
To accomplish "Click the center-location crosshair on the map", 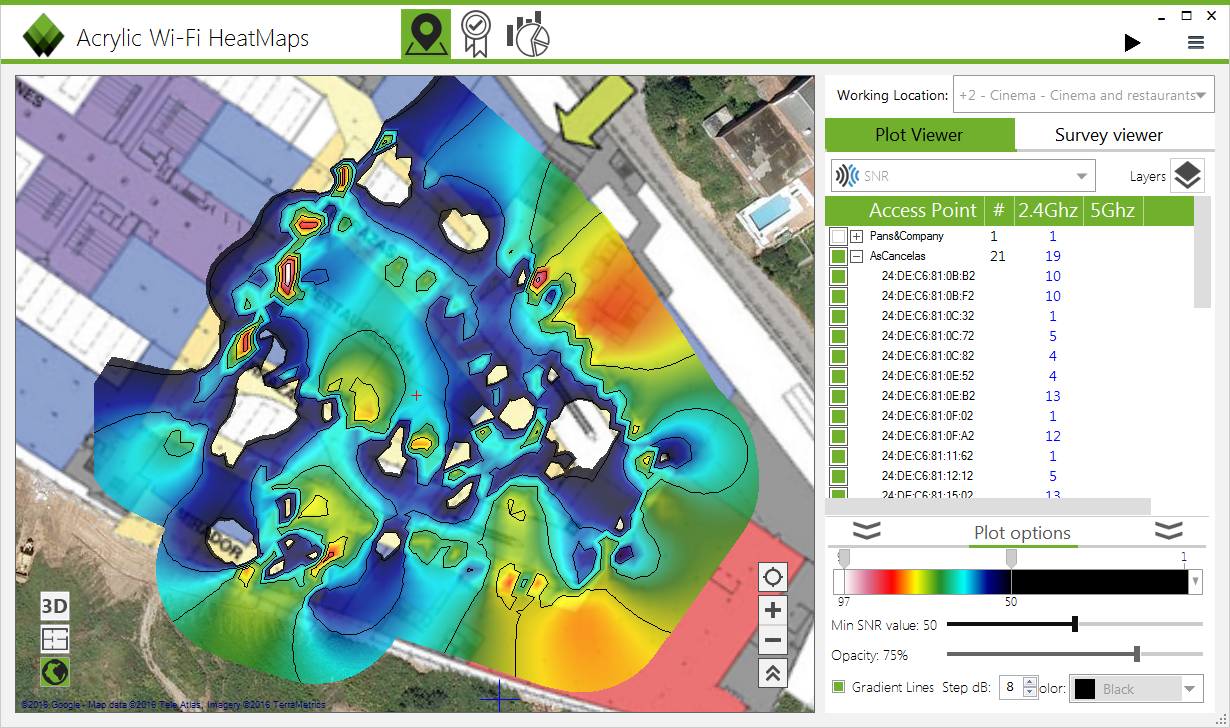I will click(772, 576).
